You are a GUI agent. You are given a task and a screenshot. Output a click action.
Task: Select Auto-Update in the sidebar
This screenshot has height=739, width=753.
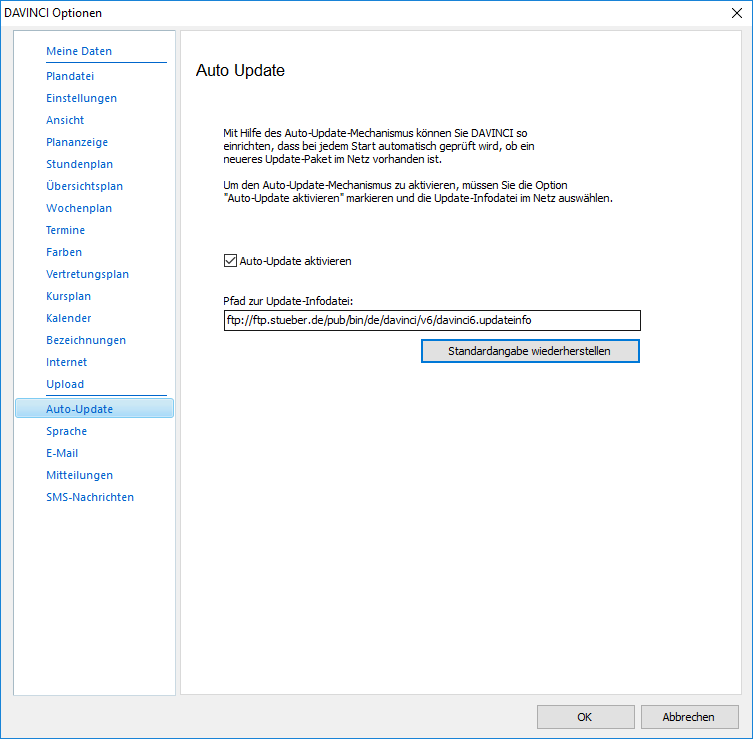[94, 409]
